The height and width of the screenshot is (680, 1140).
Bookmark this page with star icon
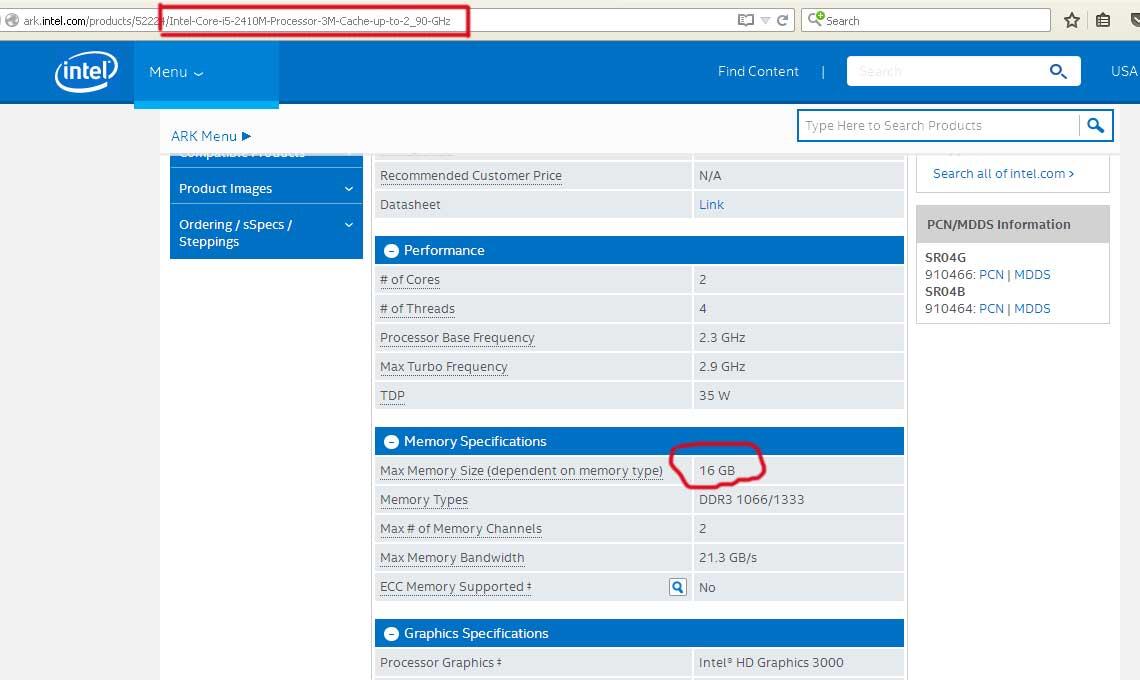pos(1072,20)
